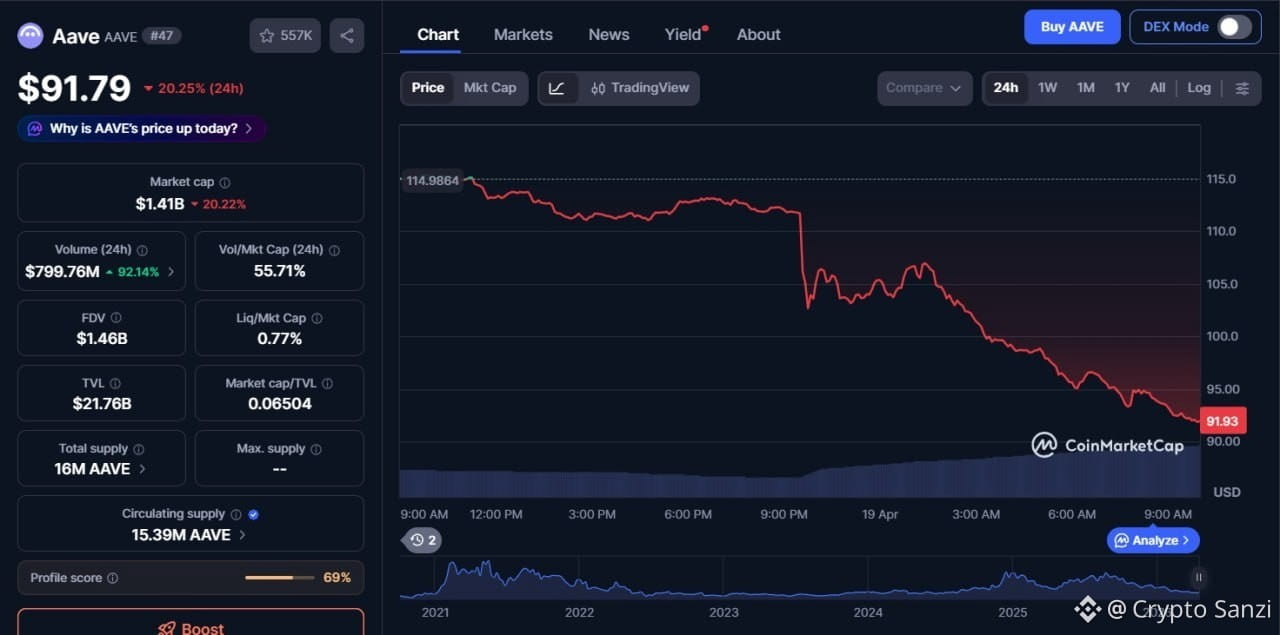Click the CoinMarketCap AI icon in price question
Screen dimensions: 1280x635
34,128
